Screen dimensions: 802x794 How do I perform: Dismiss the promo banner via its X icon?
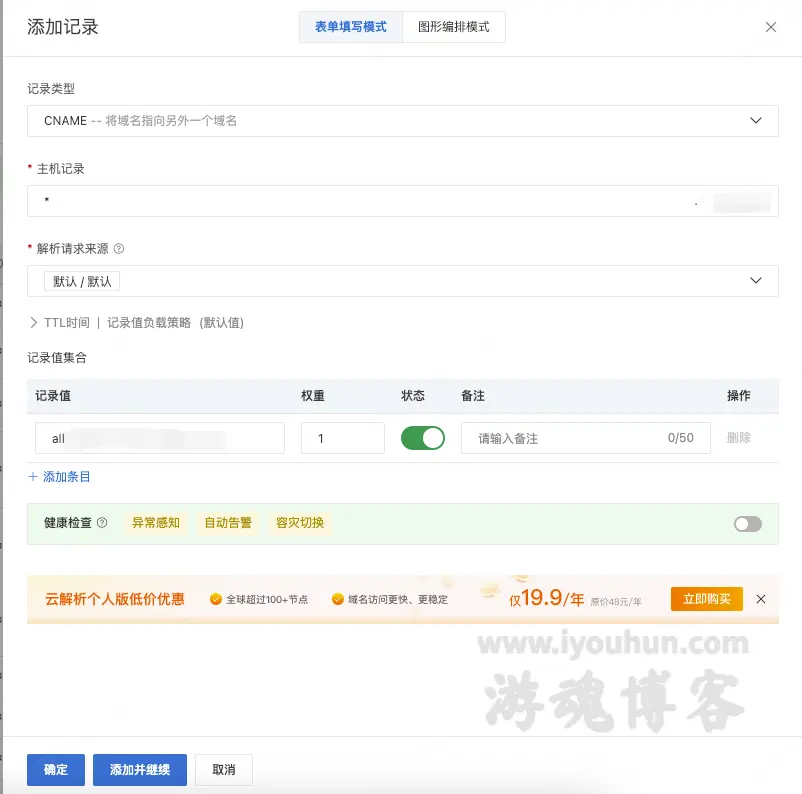[x=761, y=598]
